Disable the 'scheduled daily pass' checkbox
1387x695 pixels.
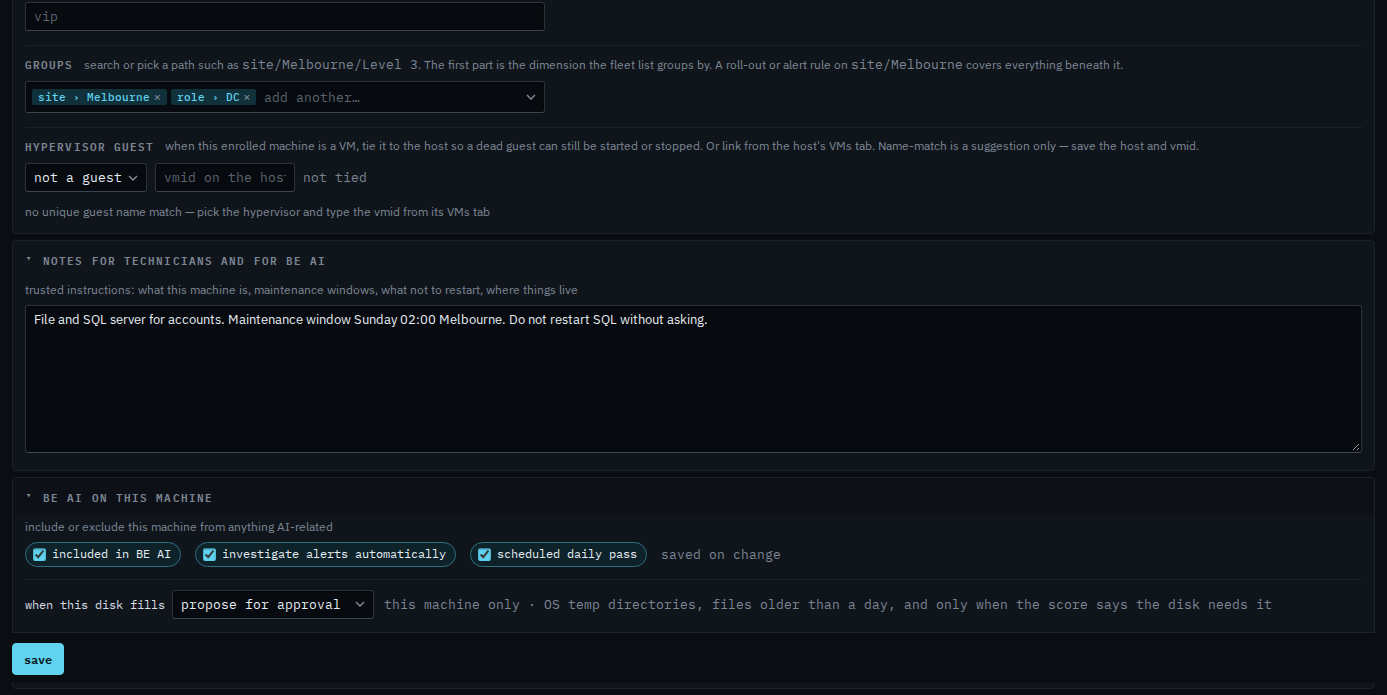[485, 554]
